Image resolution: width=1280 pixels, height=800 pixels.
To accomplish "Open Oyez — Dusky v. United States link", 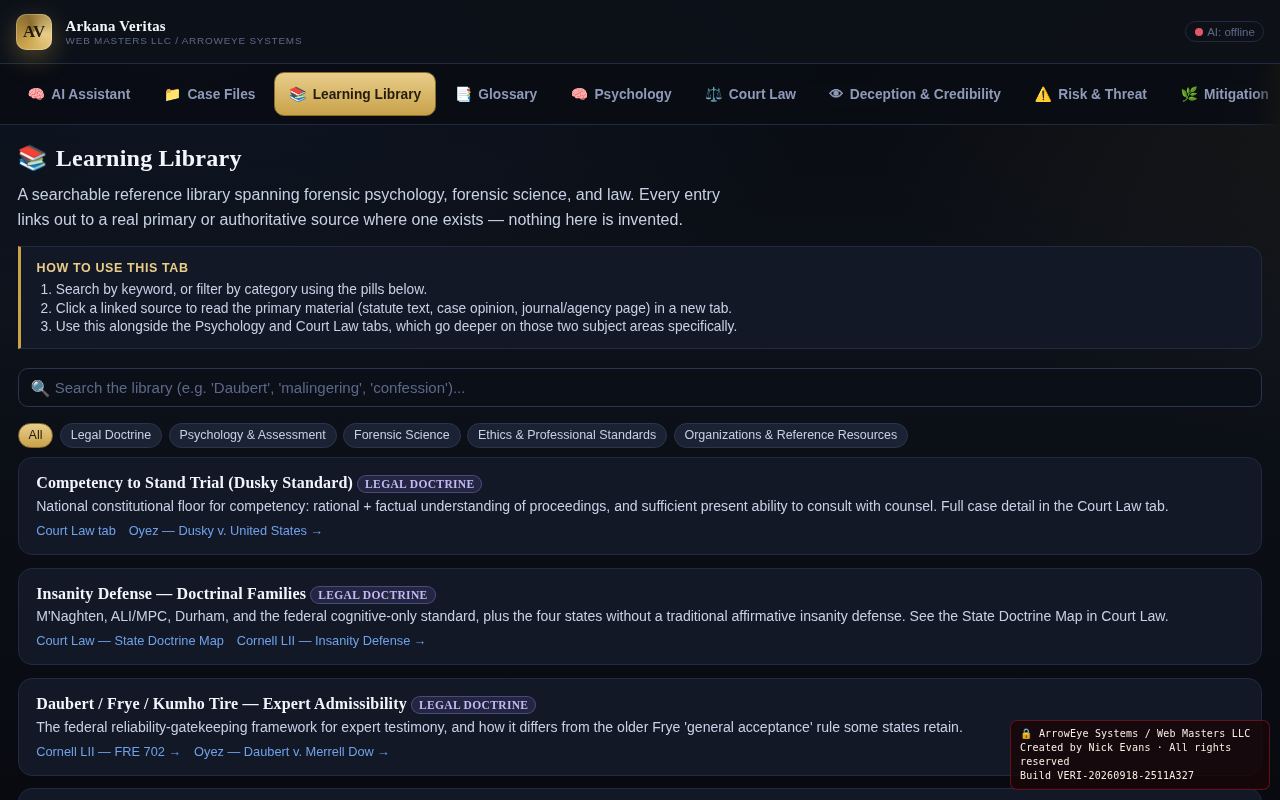I will pos(225,531).
